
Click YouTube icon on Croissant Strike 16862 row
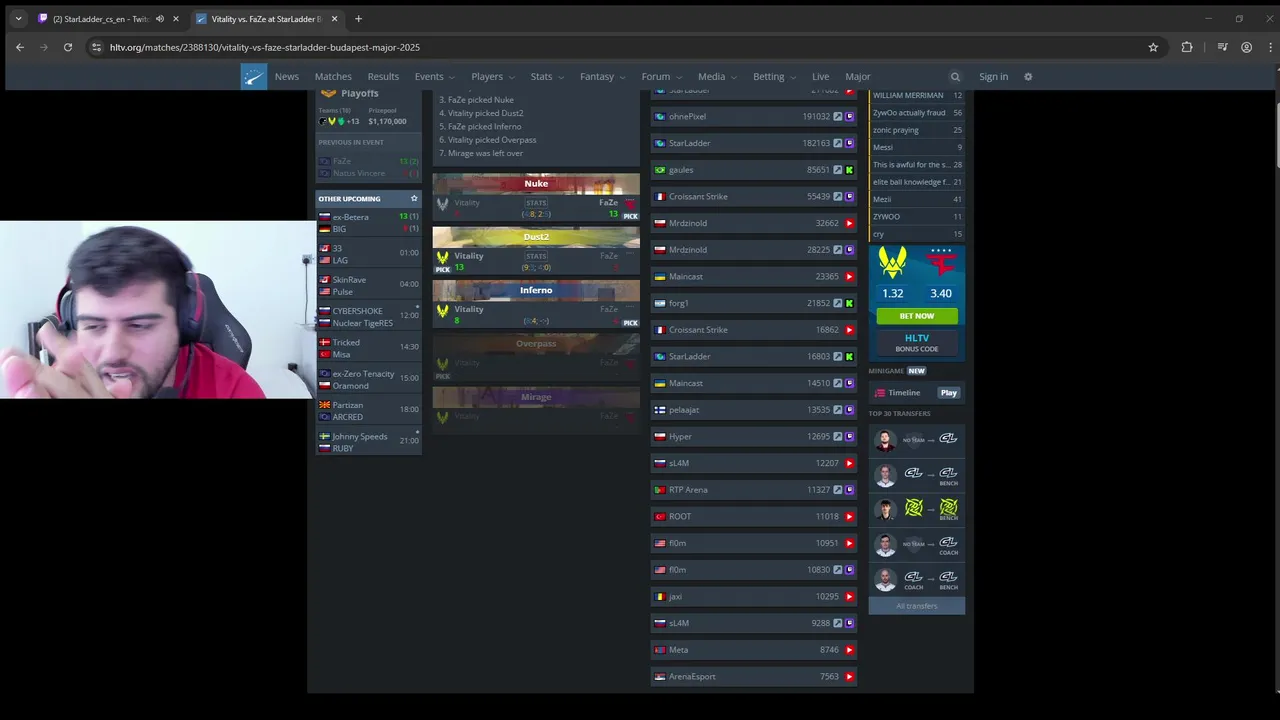[x=850, y=330]
